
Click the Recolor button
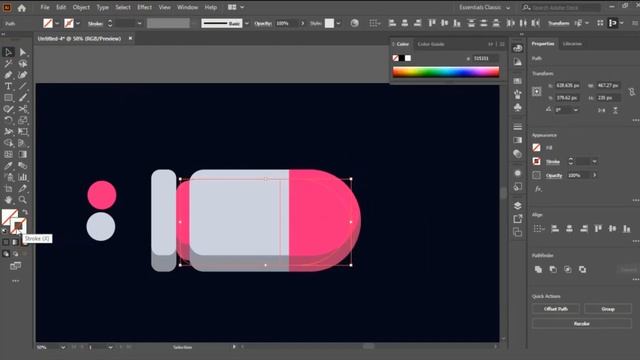(582, 324)
